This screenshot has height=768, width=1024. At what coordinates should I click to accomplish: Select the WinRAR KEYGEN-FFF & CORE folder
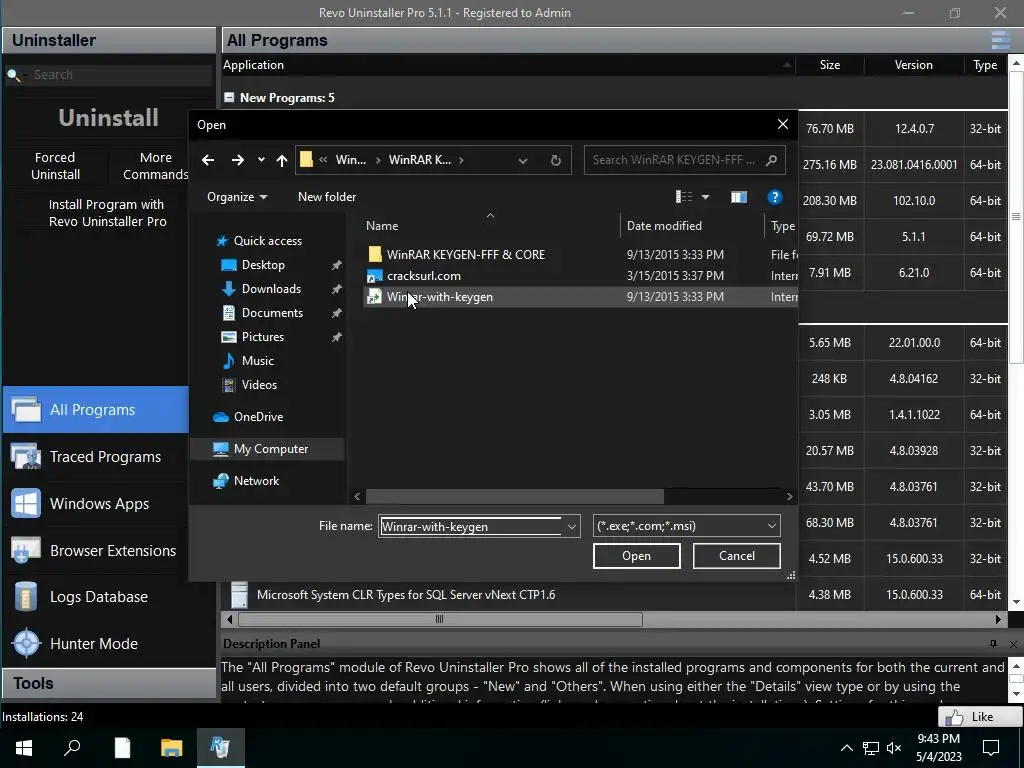465,255
